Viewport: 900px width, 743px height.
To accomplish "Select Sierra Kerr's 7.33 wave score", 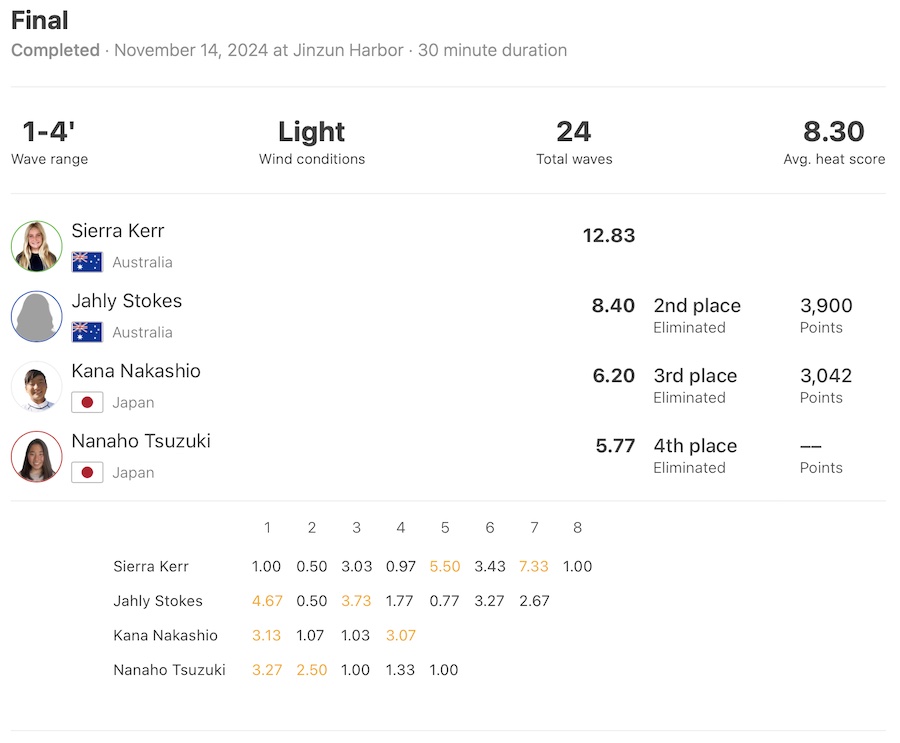I will point(534,566).
